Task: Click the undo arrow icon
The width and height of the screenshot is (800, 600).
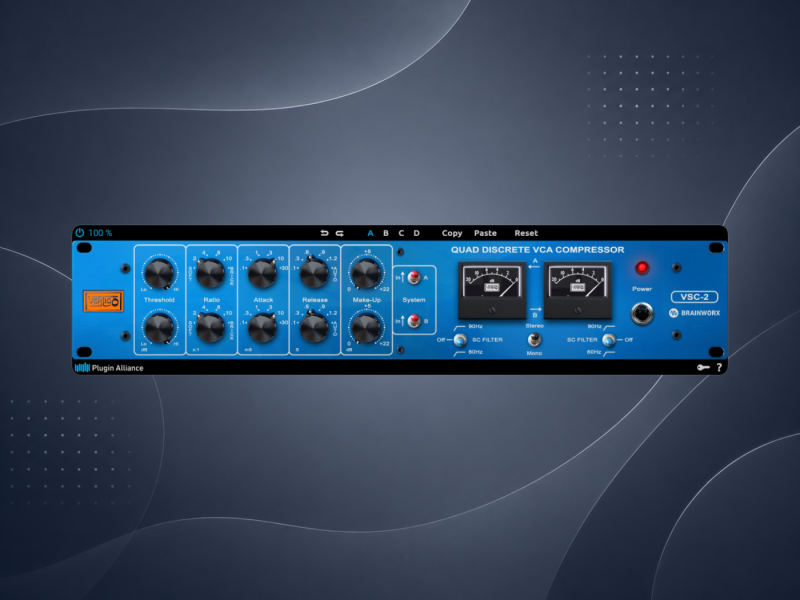Action: coord(324,233)
